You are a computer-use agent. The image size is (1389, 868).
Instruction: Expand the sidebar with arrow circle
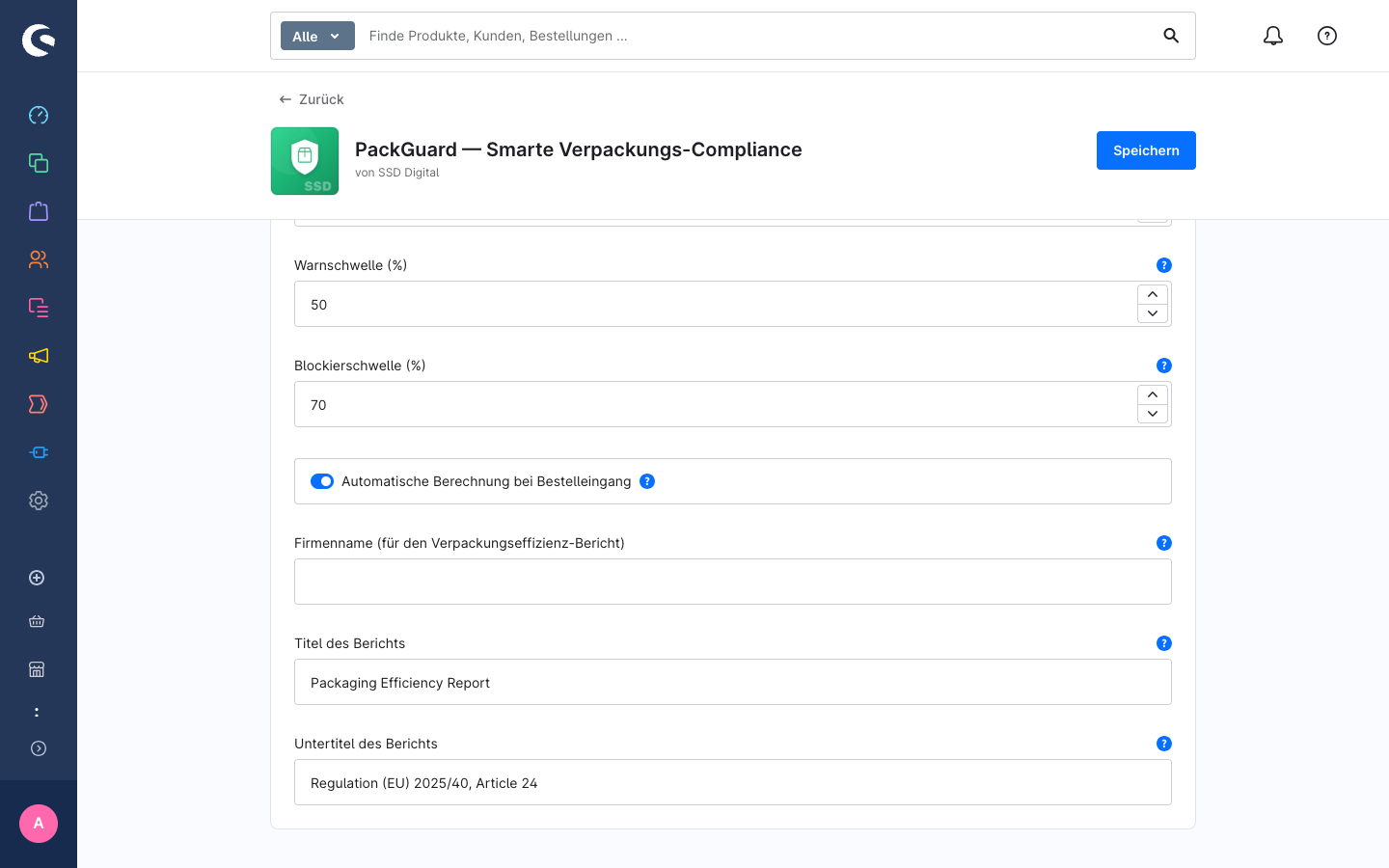pos(39,748)
